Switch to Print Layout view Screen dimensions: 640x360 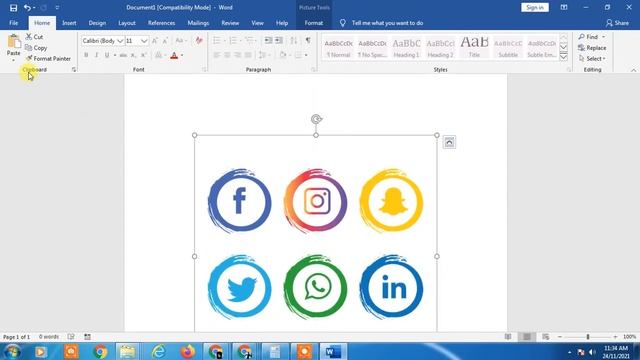coord(527,337)
